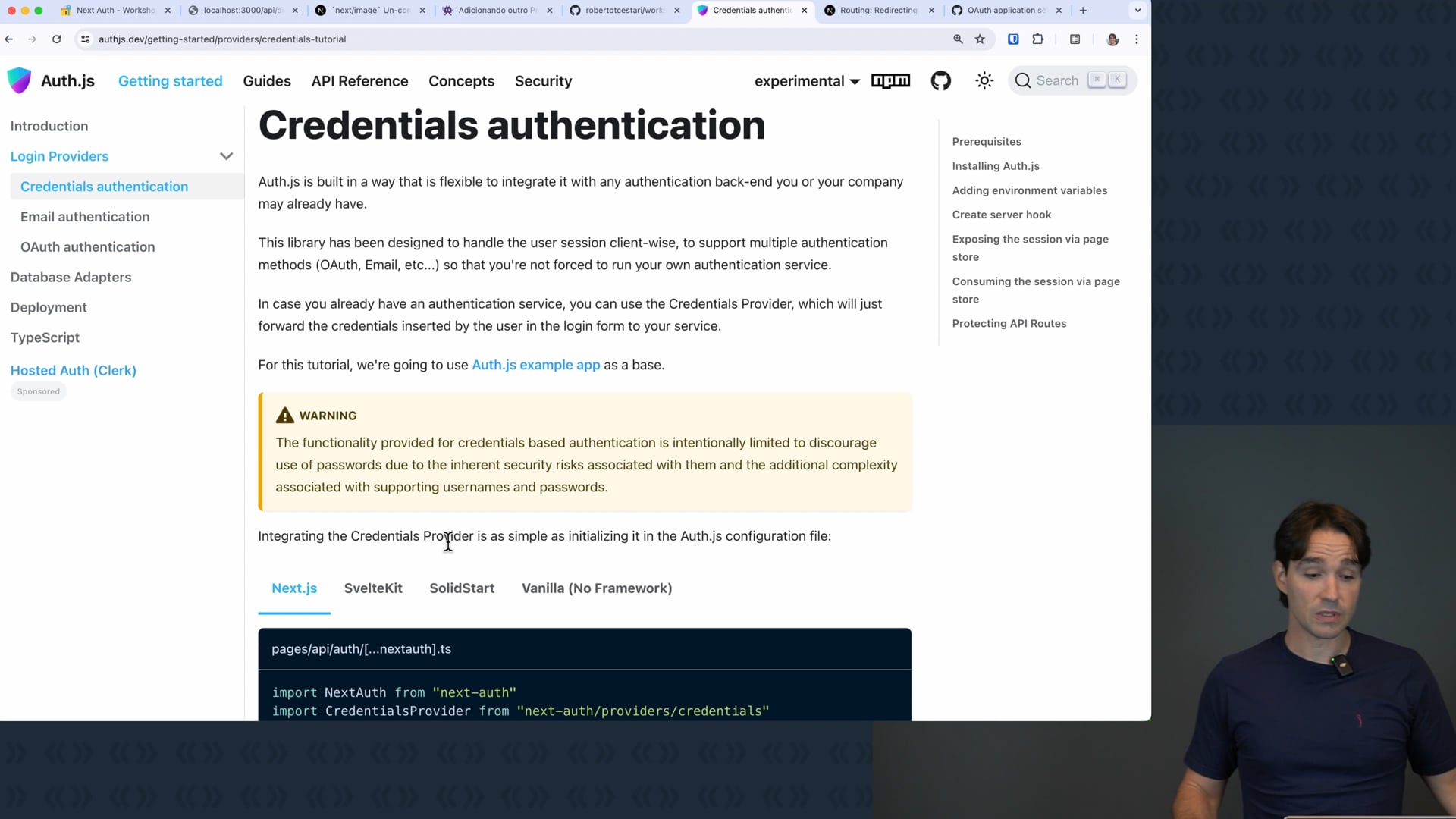The width and height of the screenshot is (1456, 819).
Task: Open the npm package link icon
Action: (890, 81)
